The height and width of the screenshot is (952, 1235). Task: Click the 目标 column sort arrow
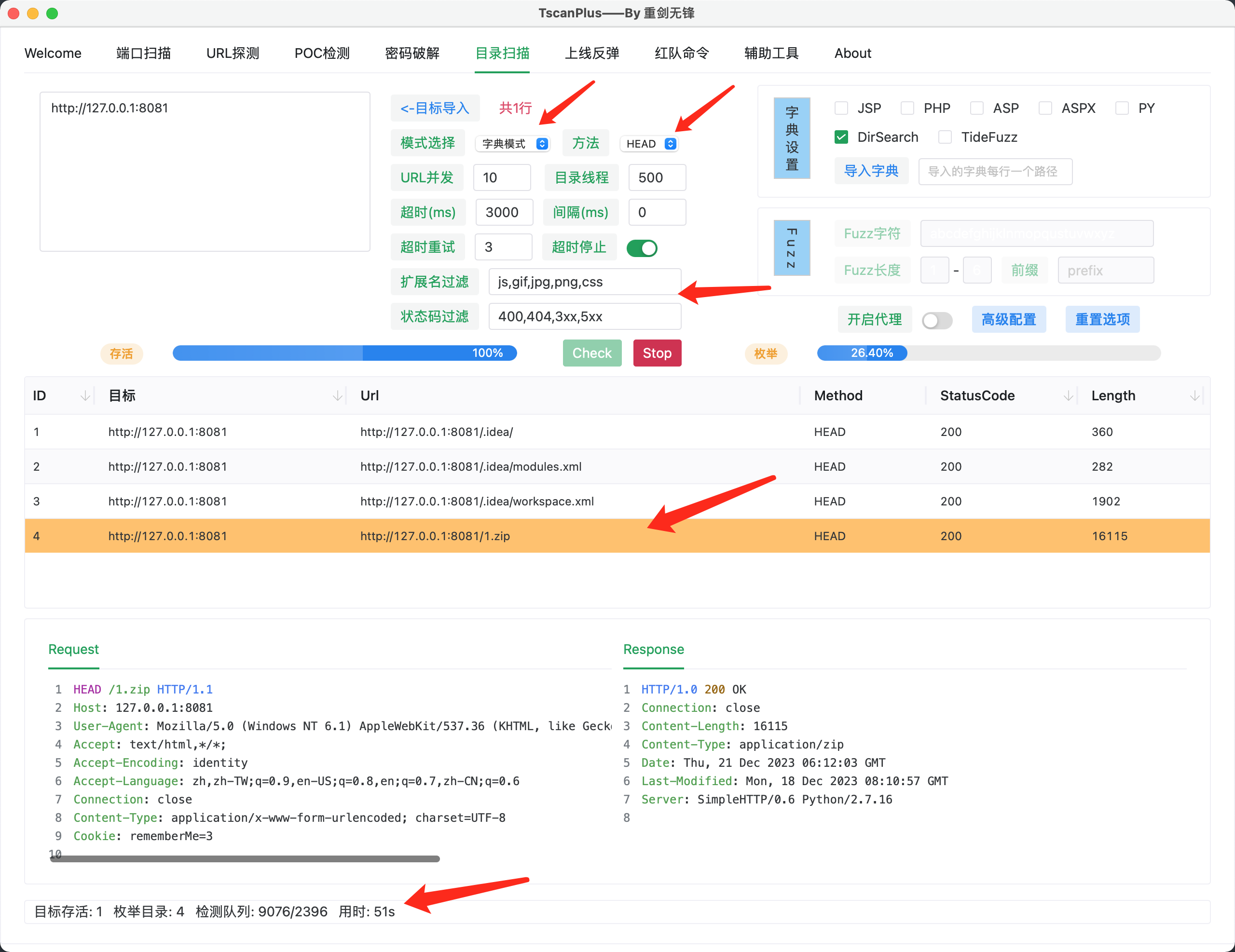[338, 396]
